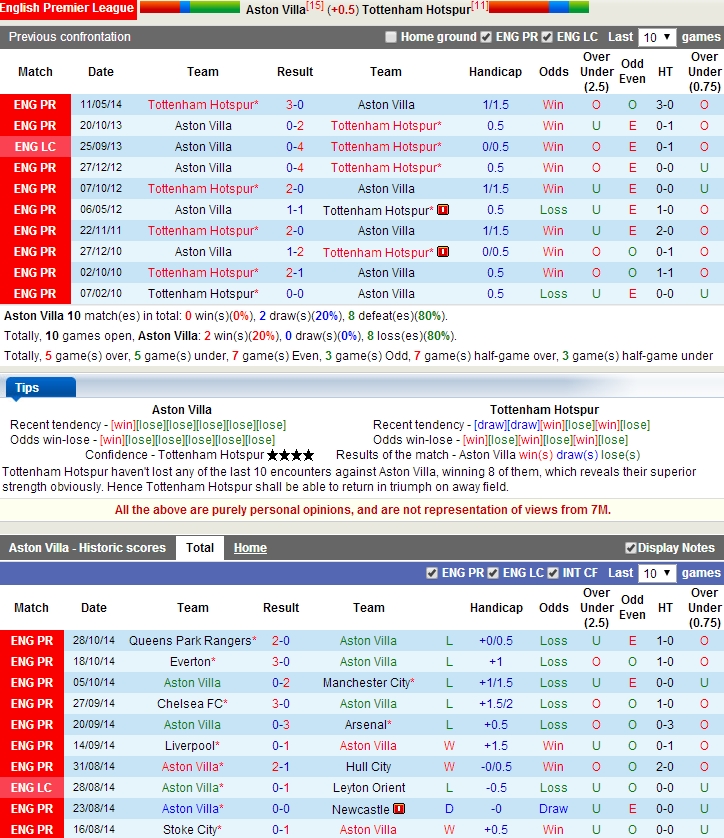Toggle Display Notes checkbox
This screenshot has height=838, width=724.
(x=630, y=548)
